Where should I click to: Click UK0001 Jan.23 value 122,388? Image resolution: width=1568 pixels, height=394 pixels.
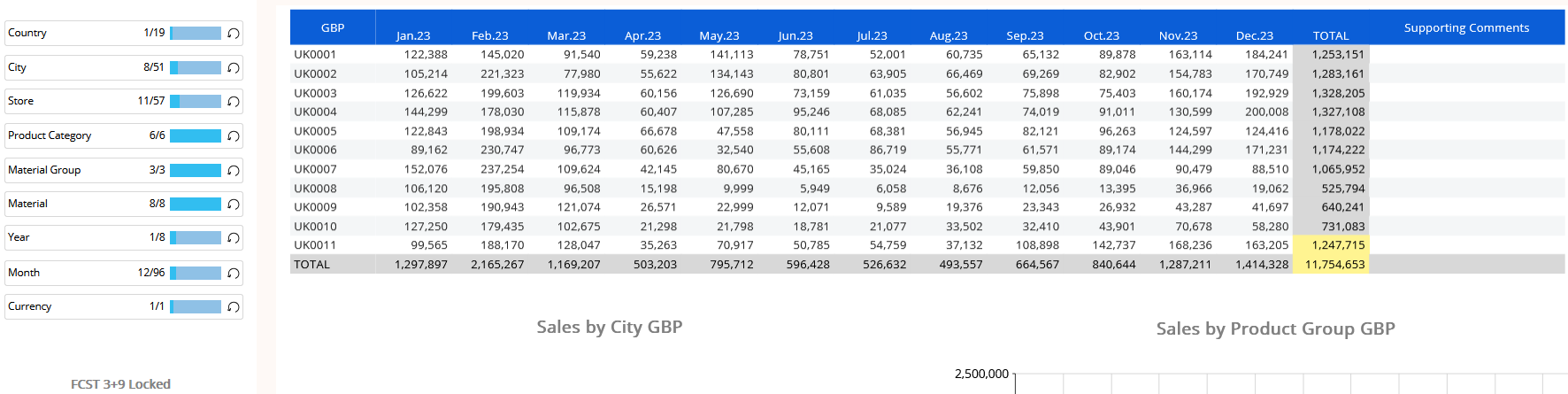click(x=426, y=54)
